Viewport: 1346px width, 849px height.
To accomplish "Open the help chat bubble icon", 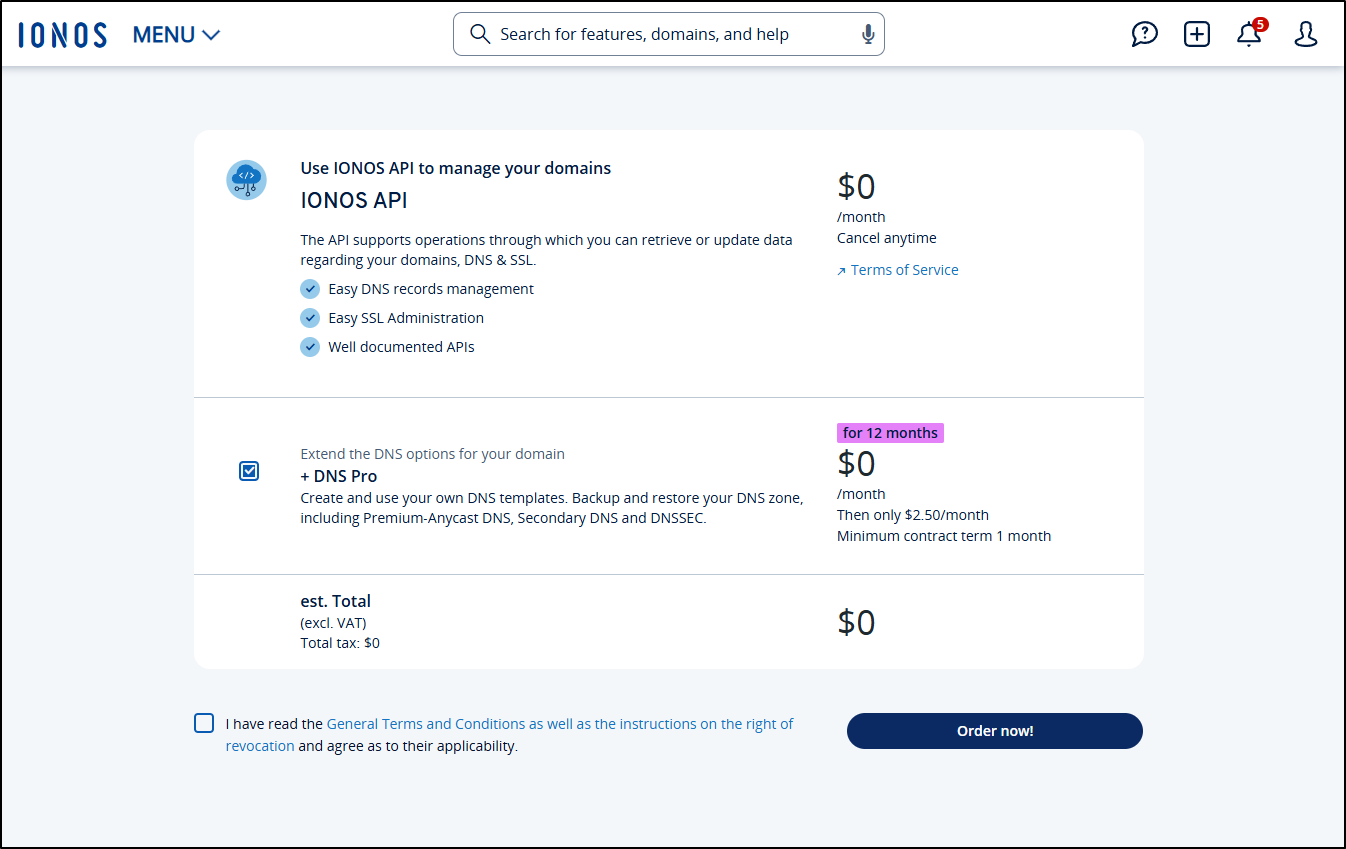I will pos(1145,34).
